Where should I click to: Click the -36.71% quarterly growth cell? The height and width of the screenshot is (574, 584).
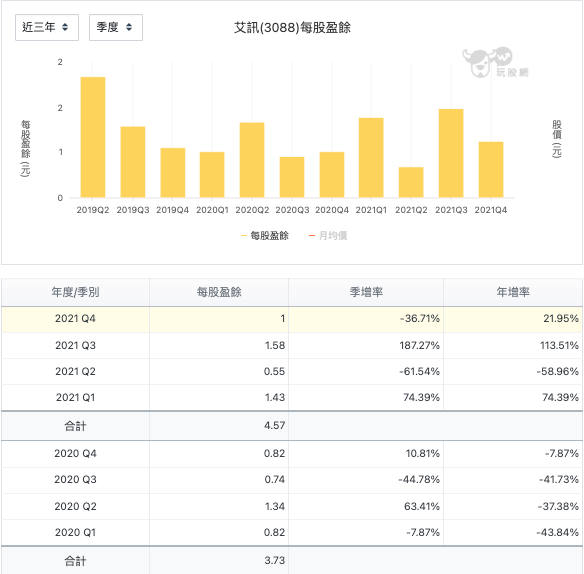(366, 319)
